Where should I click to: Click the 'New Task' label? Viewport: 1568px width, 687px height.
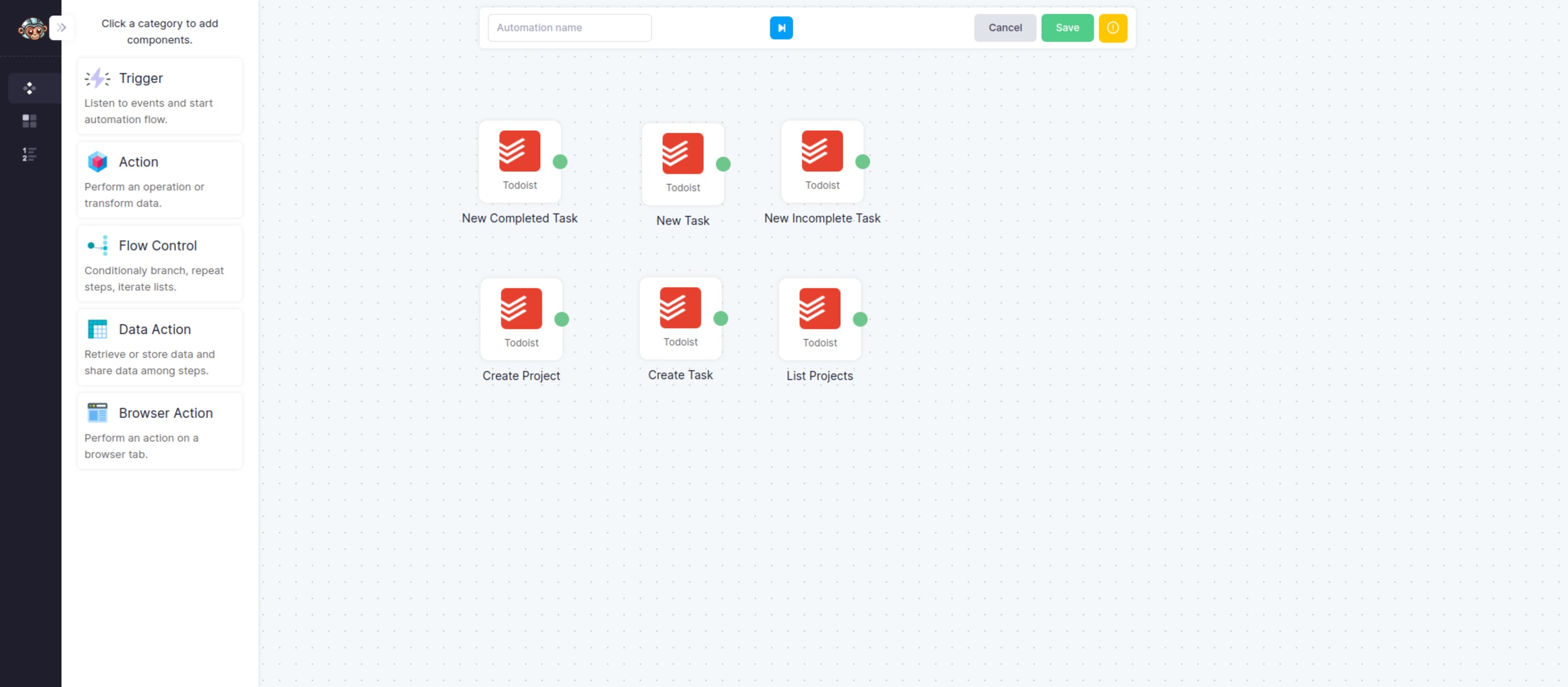(x=683, y=221)
